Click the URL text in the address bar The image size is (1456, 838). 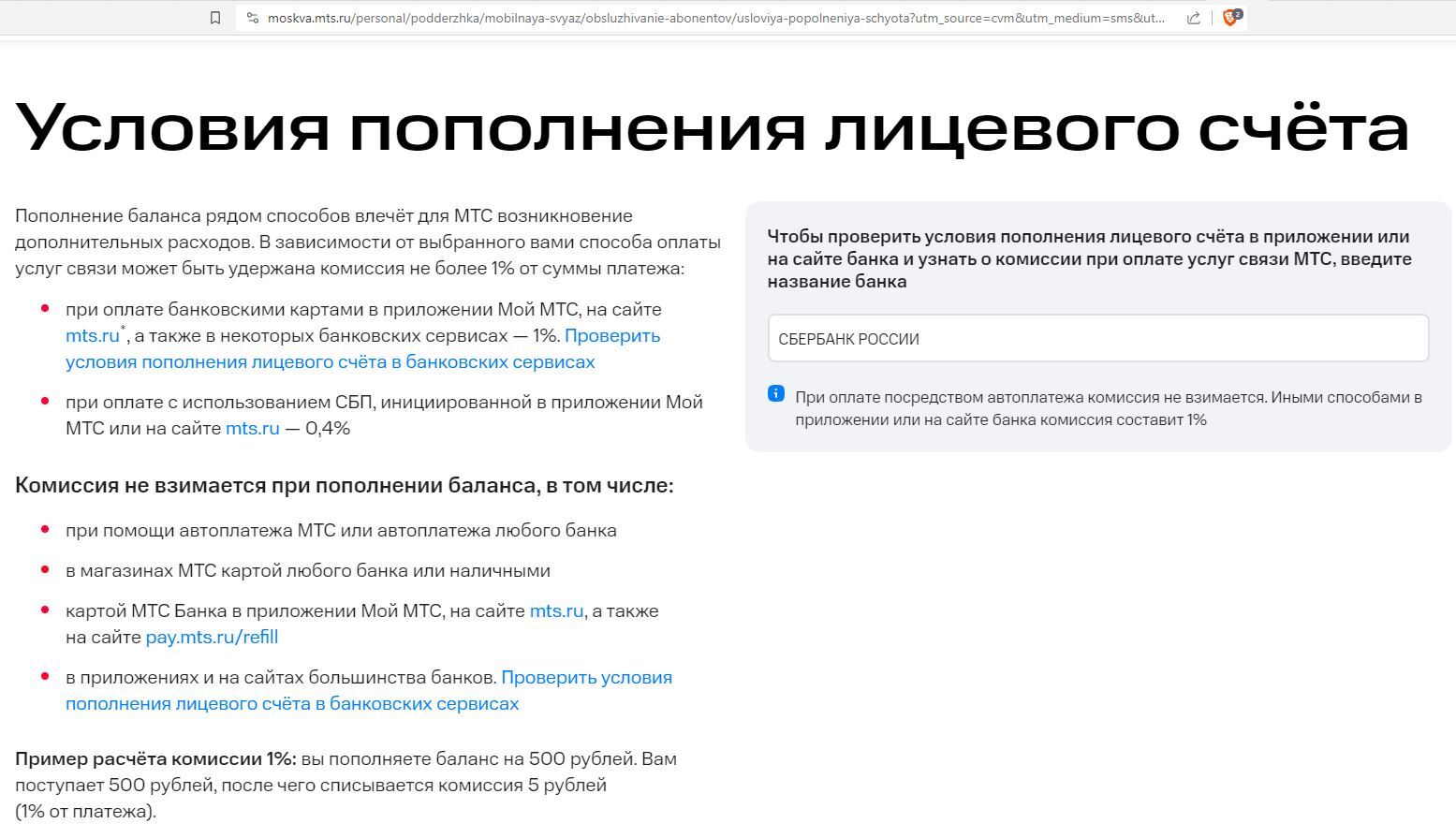716,18
